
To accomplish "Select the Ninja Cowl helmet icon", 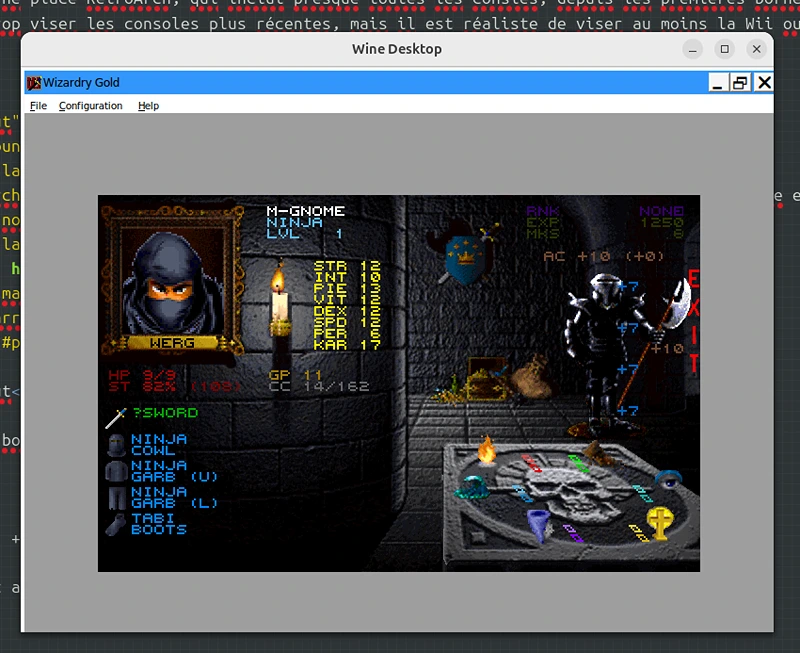I will 116,445.
